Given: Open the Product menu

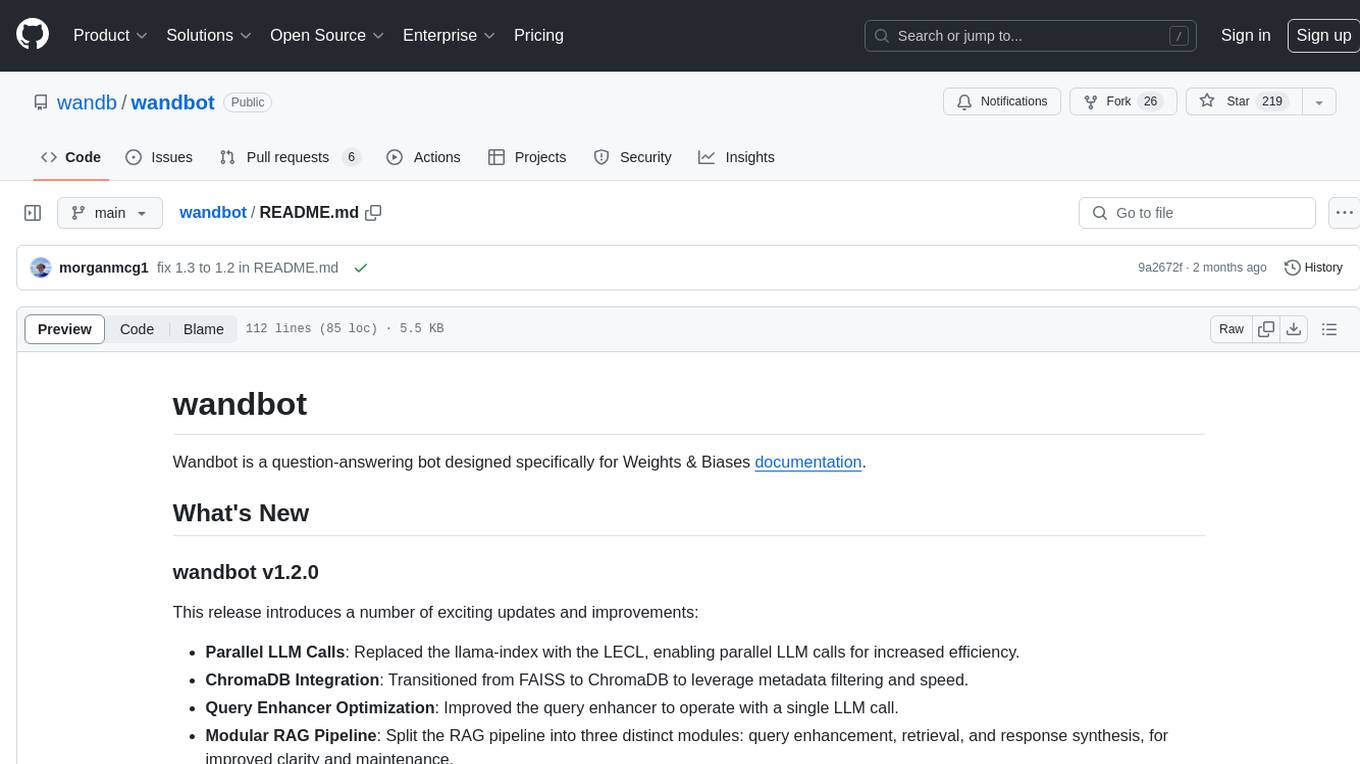Looking at the screenshot, I should (x=111, y=35).
